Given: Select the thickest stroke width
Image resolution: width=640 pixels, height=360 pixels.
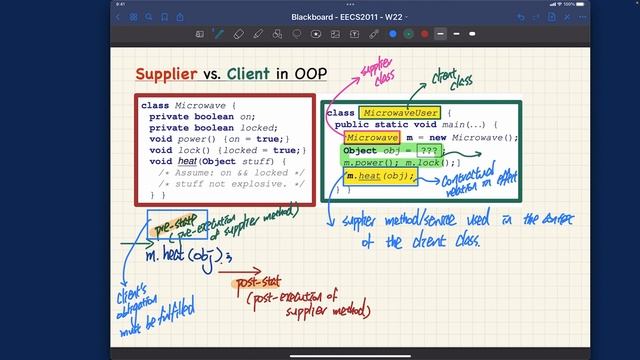Looking at the screenshot, I should [x=472, y=34].
